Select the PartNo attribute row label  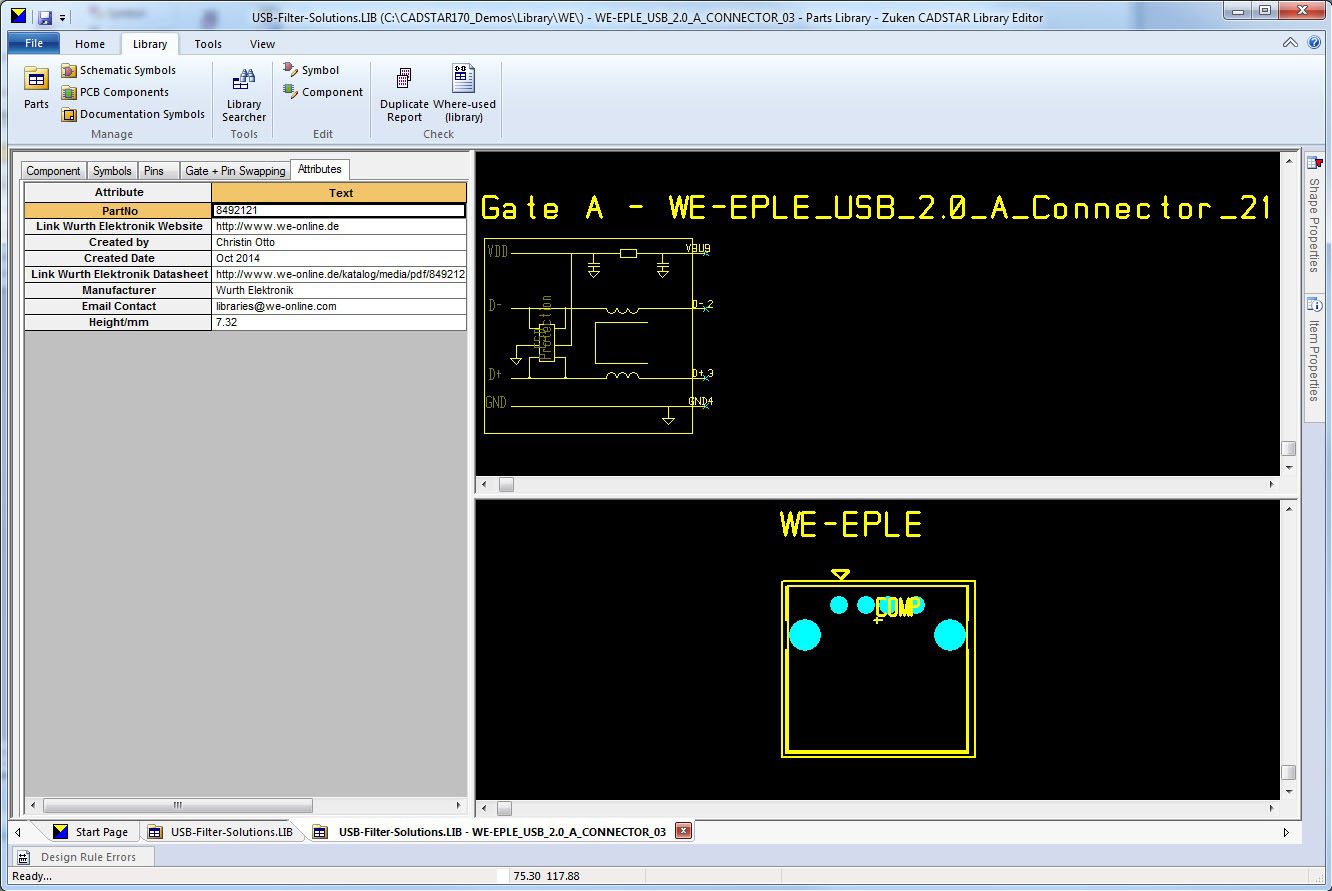click(118, 211)
